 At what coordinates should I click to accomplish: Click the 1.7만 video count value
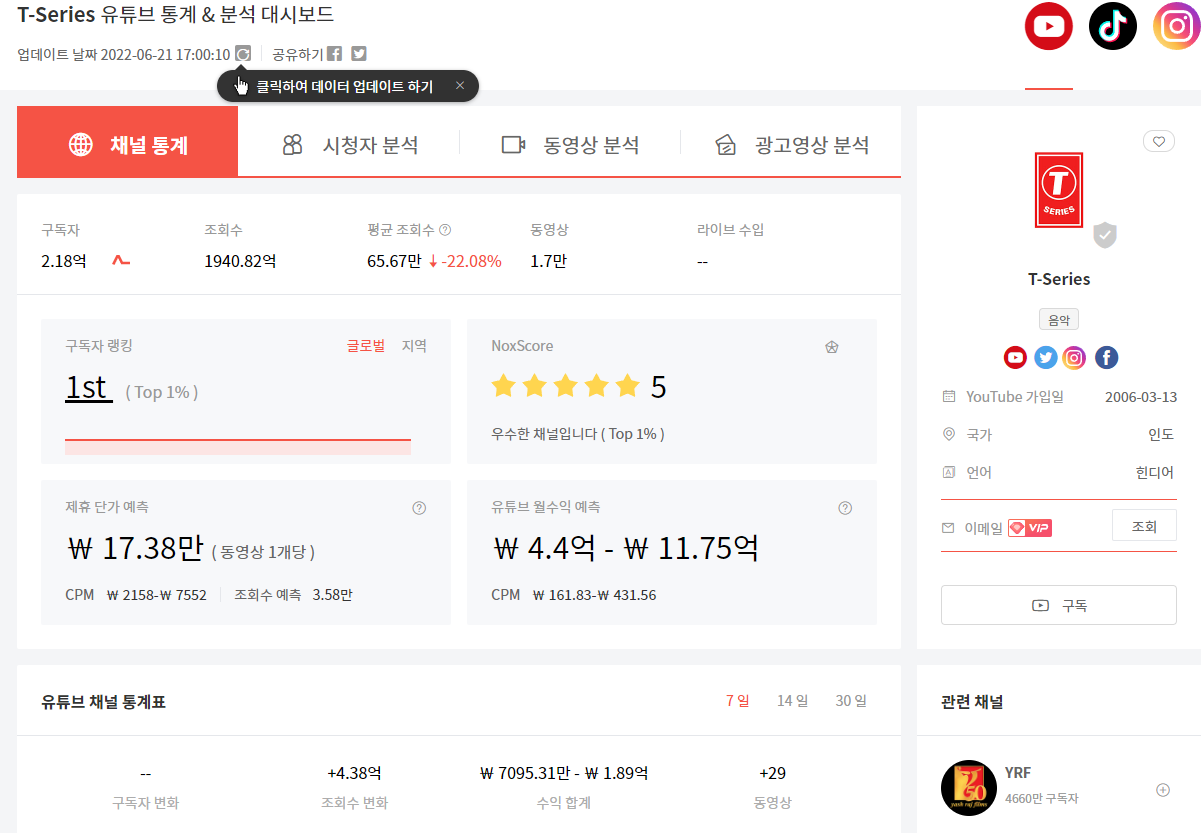point(549,262)
